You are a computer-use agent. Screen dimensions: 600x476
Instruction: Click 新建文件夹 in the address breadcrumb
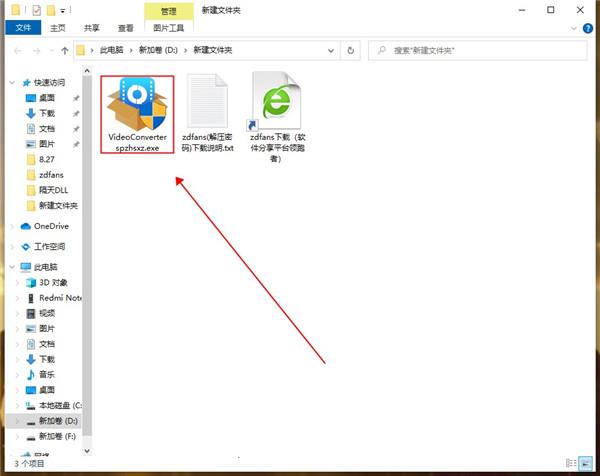[213, 50]
